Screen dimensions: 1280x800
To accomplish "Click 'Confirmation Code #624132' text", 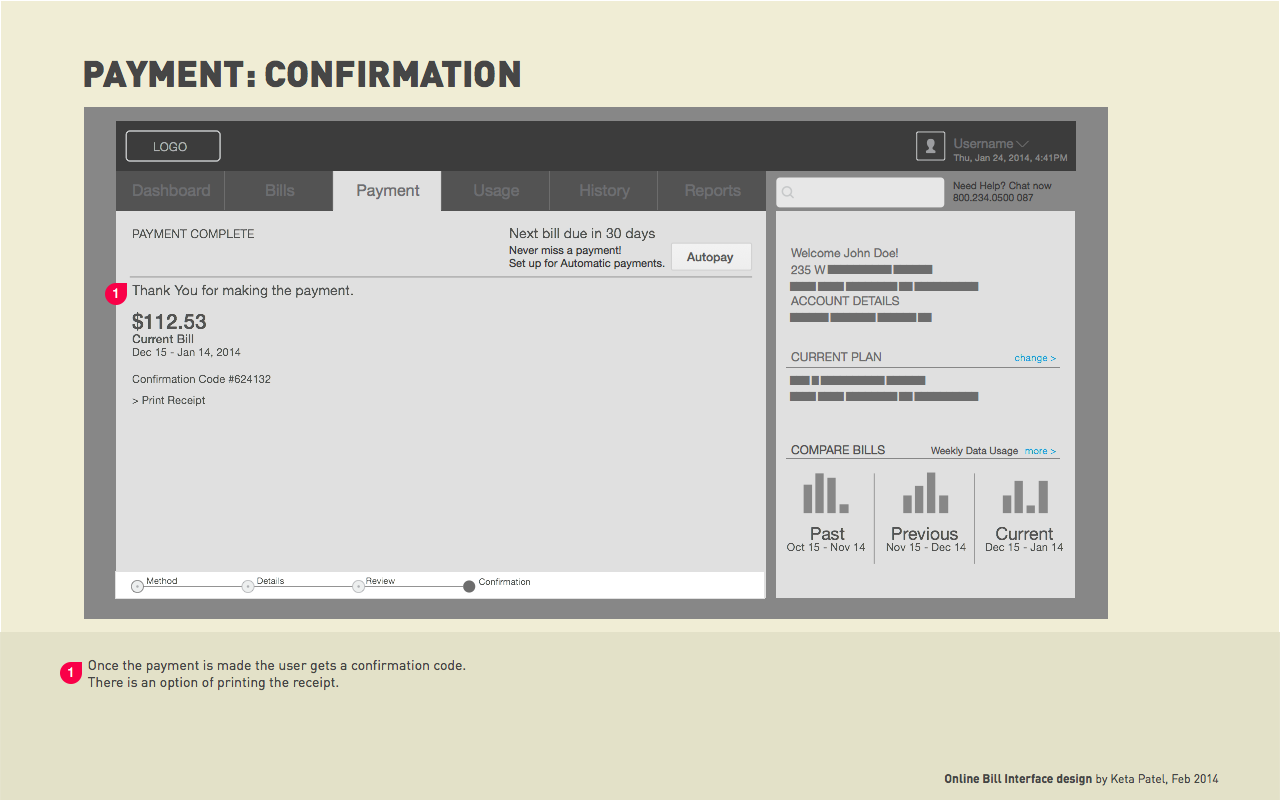I will [201, 379].
